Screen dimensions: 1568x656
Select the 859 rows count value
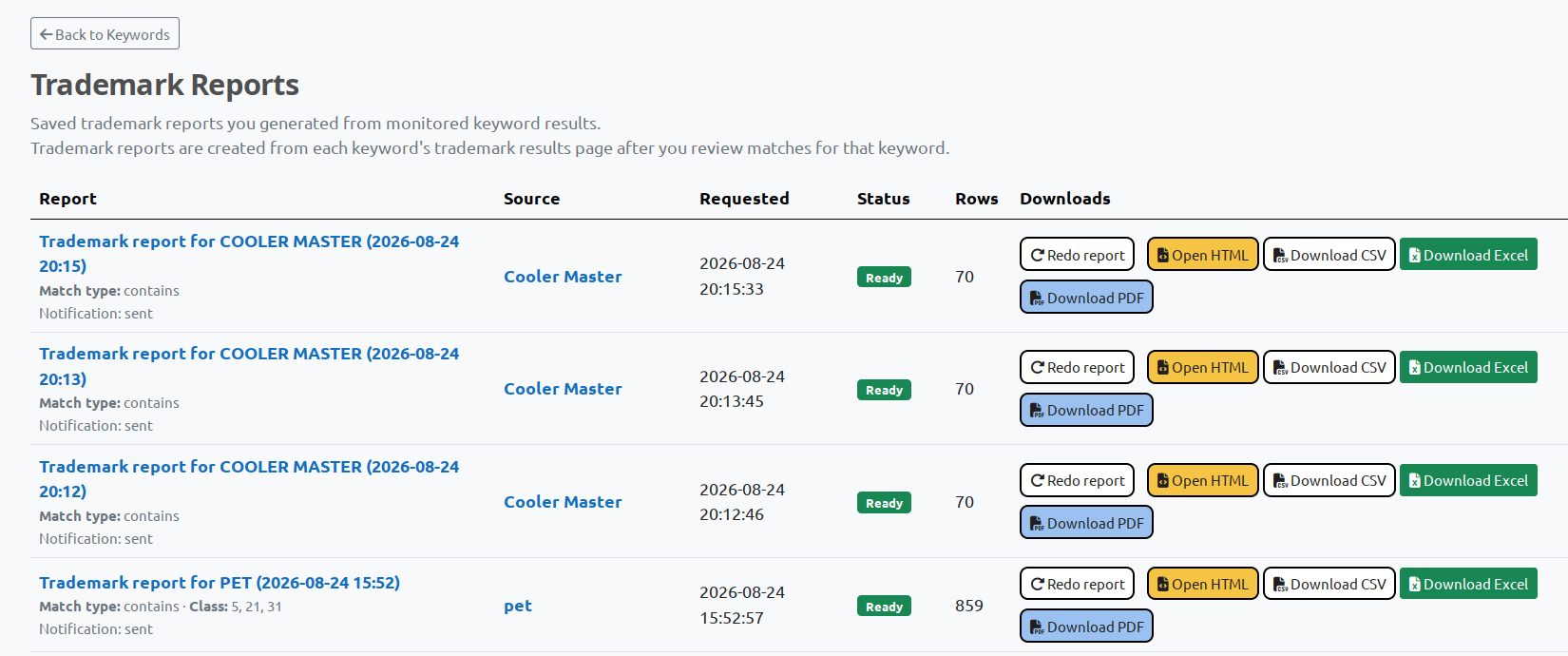(x=969, y=606)
